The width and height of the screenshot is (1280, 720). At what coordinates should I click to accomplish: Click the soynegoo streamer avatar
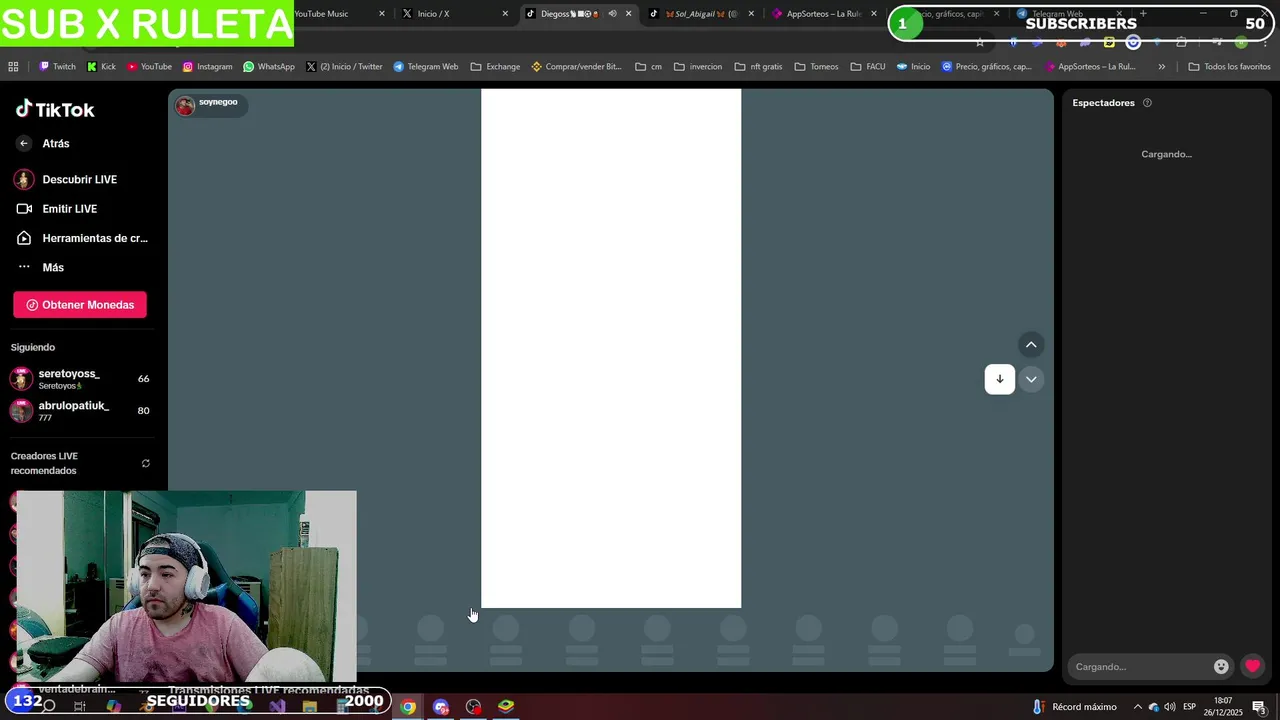185,105
